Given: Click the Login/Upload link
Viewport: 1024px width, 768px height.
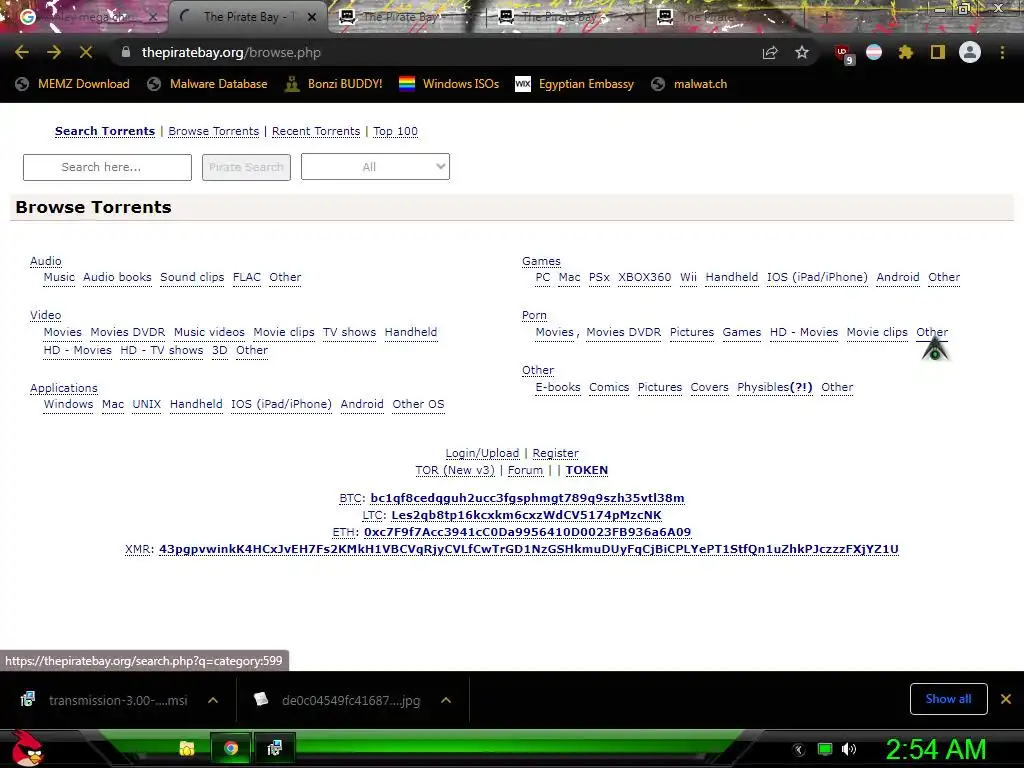Looking at the screenshot, I should coord(482,453).
